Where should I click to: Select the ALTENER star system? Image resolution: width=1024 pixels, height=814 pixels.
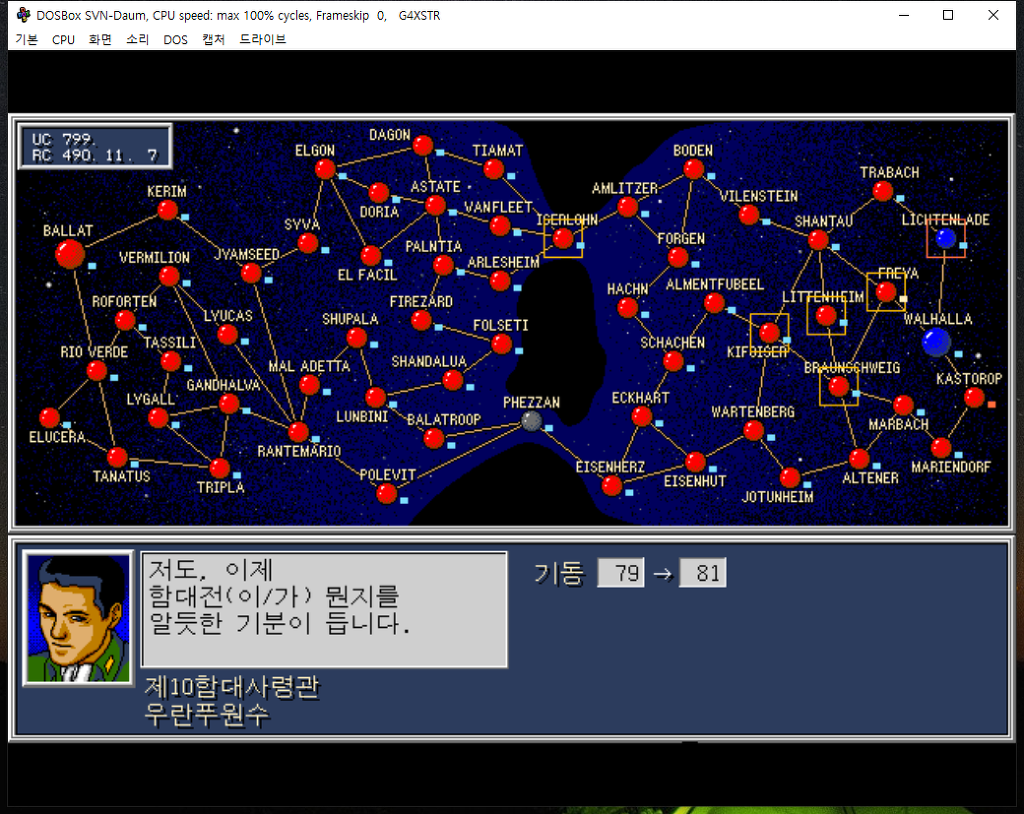pos(859,459)
